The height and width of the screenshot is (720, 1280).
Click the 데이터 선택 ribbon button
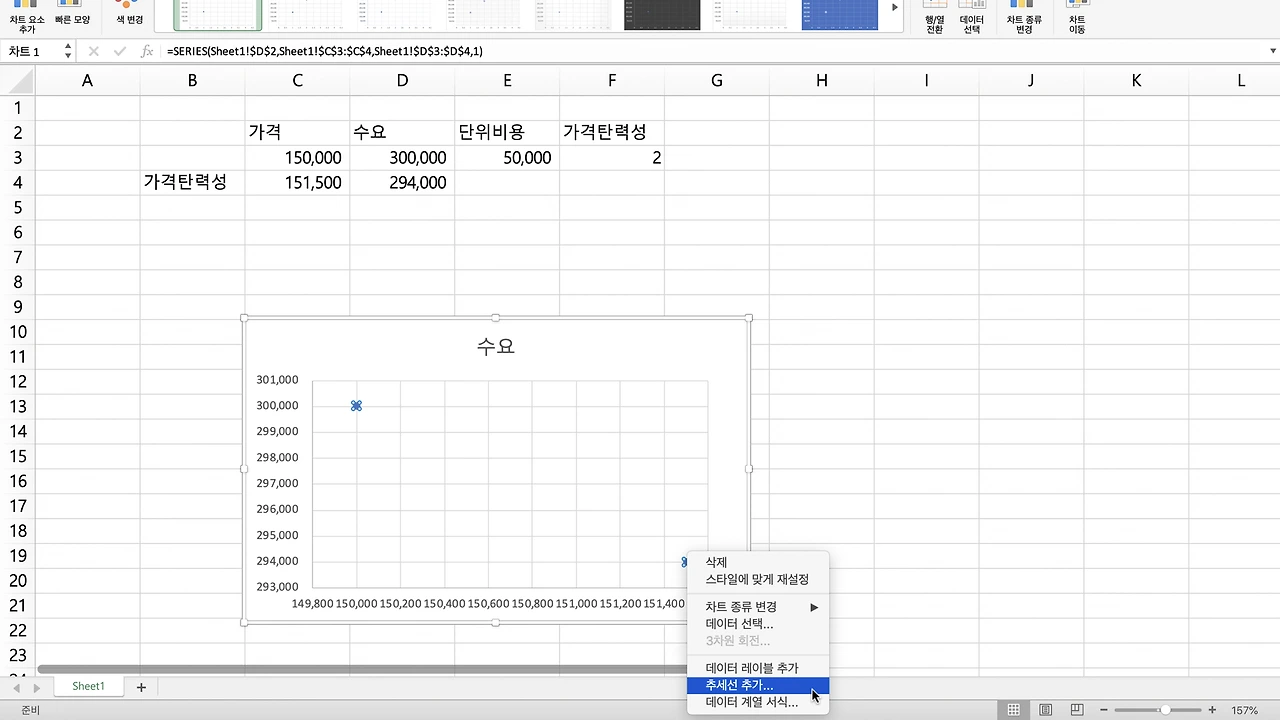pos(972,16)
